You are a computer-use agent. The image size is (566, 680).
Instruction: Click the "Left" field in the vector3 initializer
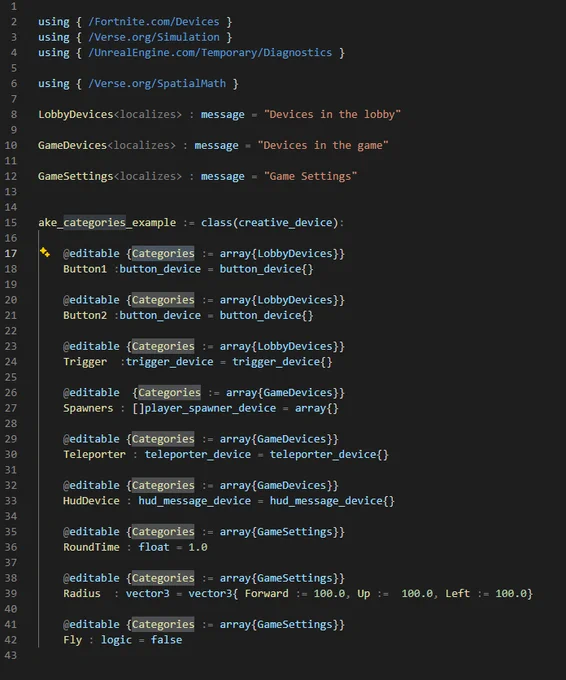(458, 594)
